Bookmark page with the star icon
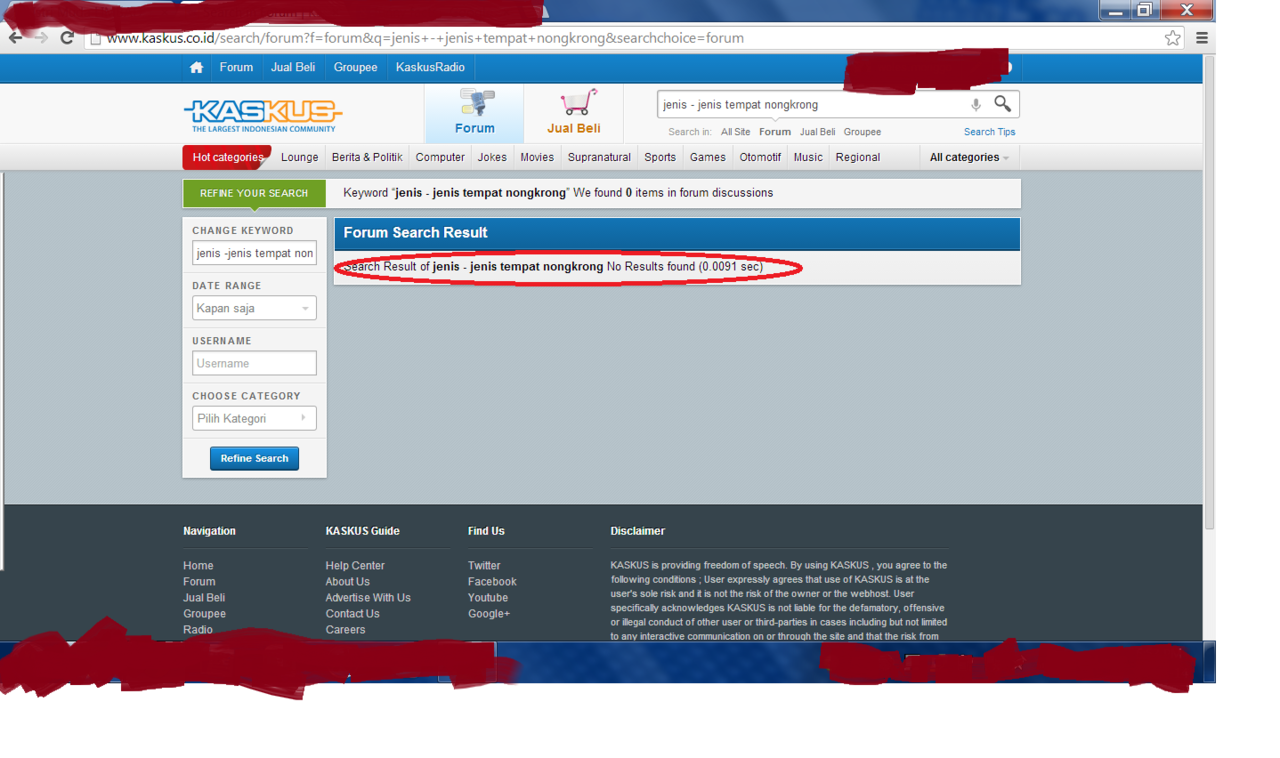Viewport: 1280px width, 758px height. 1172,38
